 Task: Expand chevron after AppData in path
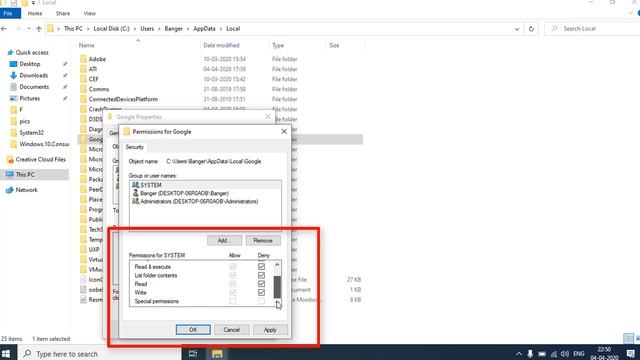tap(221, 29)
